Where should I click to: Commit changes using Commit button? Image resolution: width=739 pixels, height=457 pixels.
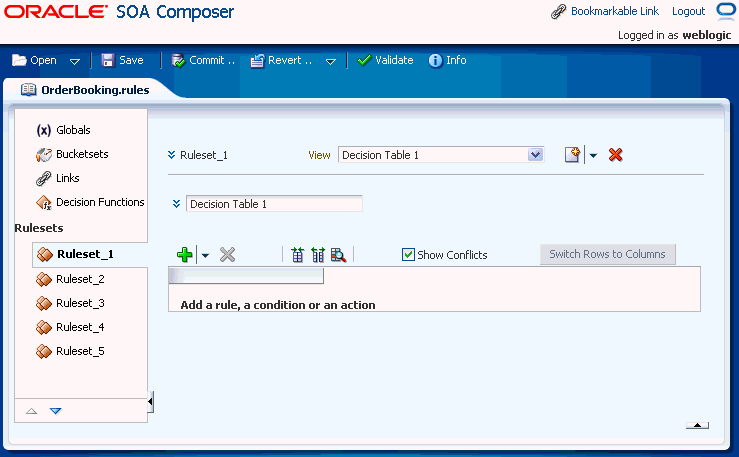(203, 60)
